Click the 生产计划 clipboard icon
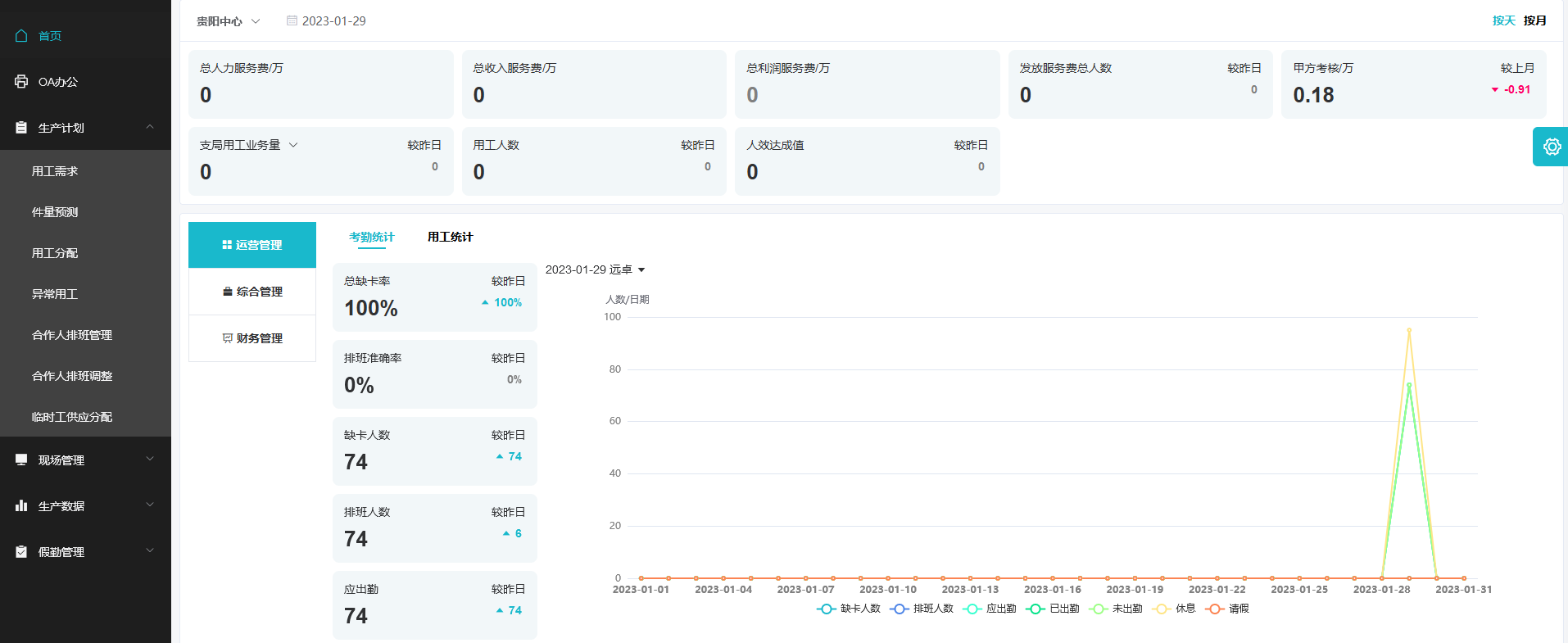This screenshot has height=643, width=1568. point(21,127)
